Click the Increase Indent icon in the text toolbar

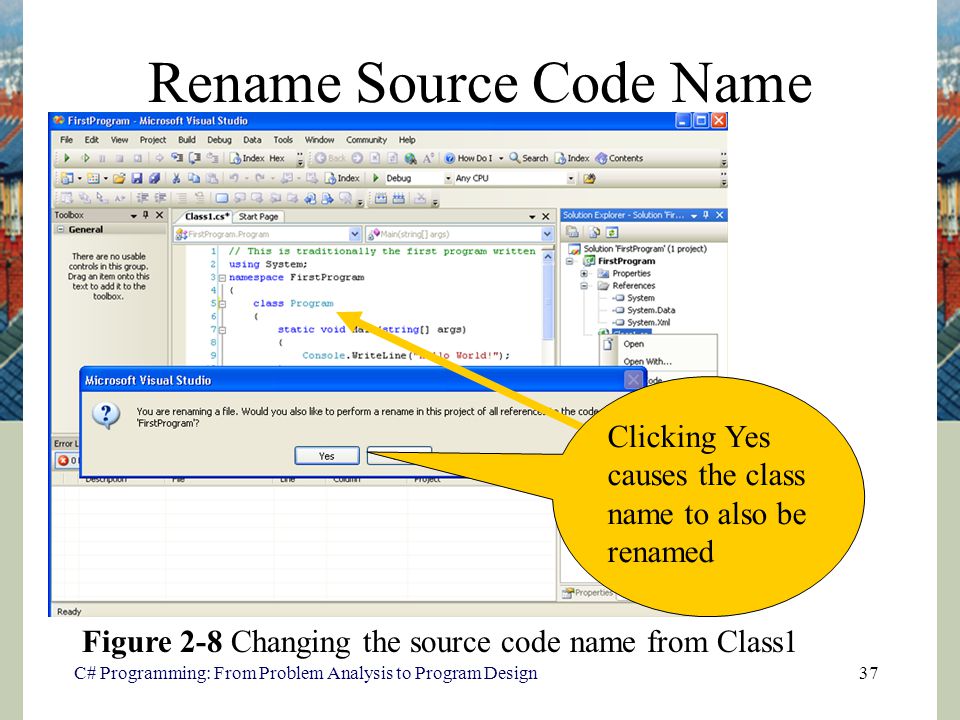(x=160, y=198)
